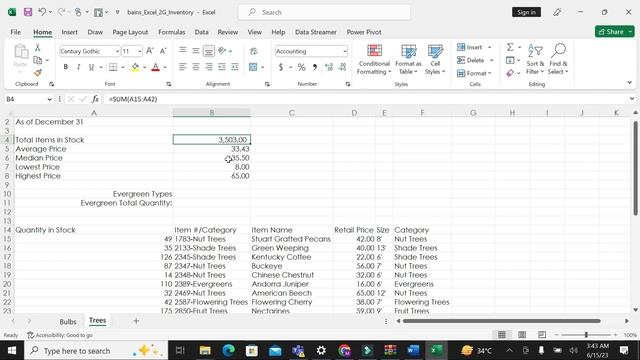Toggle underline formatting

click(x=91, y=67)
